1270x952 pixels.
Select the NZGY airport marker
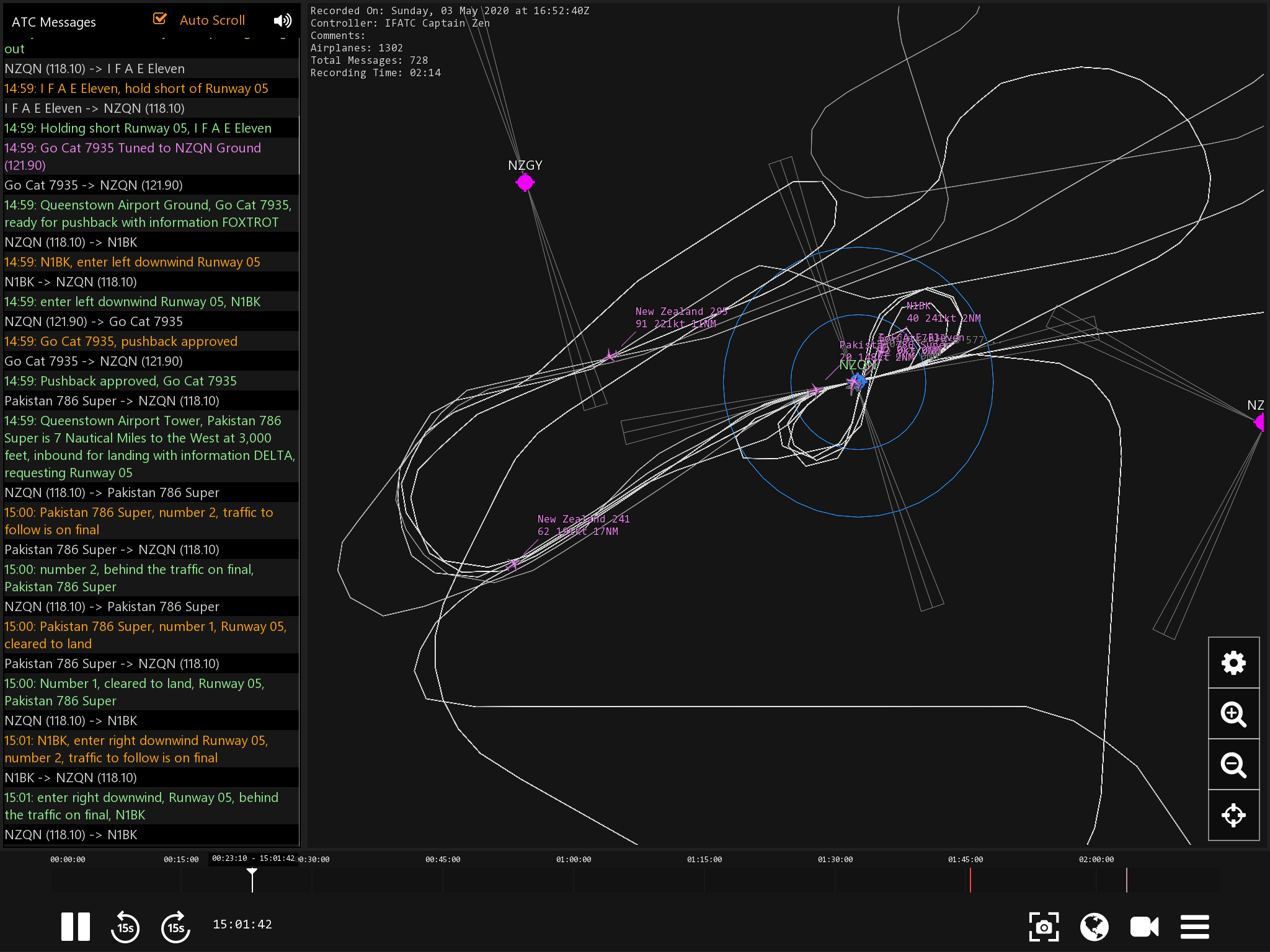525,182
